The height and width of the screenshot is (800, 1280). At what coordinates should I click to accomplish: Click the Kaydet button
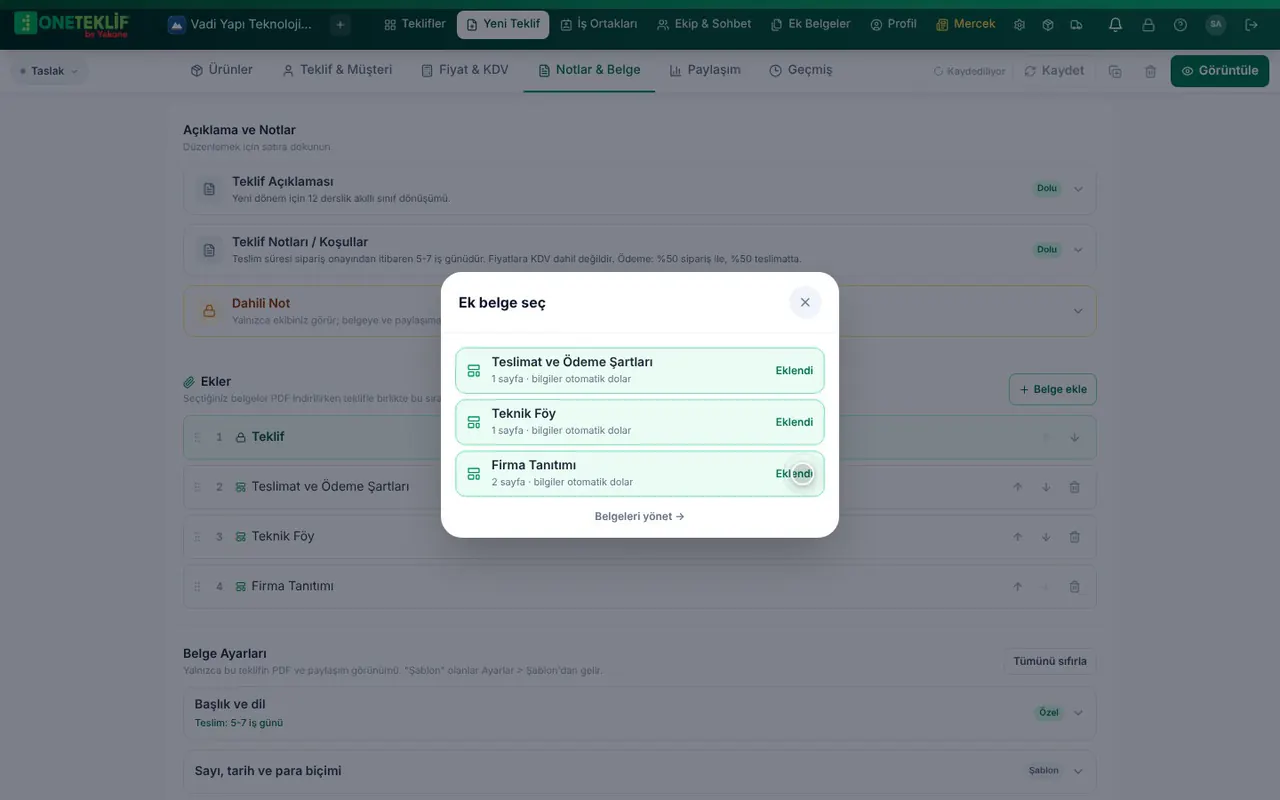(1054, 71)
